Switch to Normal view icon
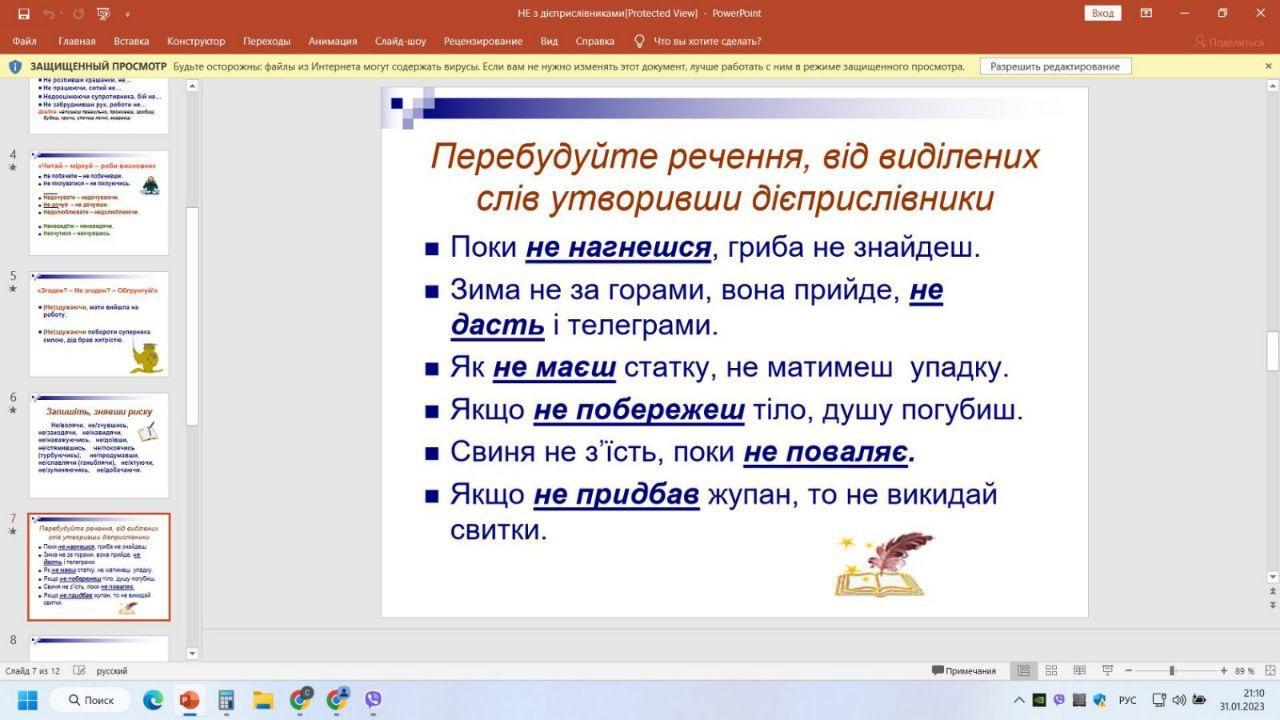Image resolution: width=1280 pixels, height=720 pixels. coord(1023,671)
